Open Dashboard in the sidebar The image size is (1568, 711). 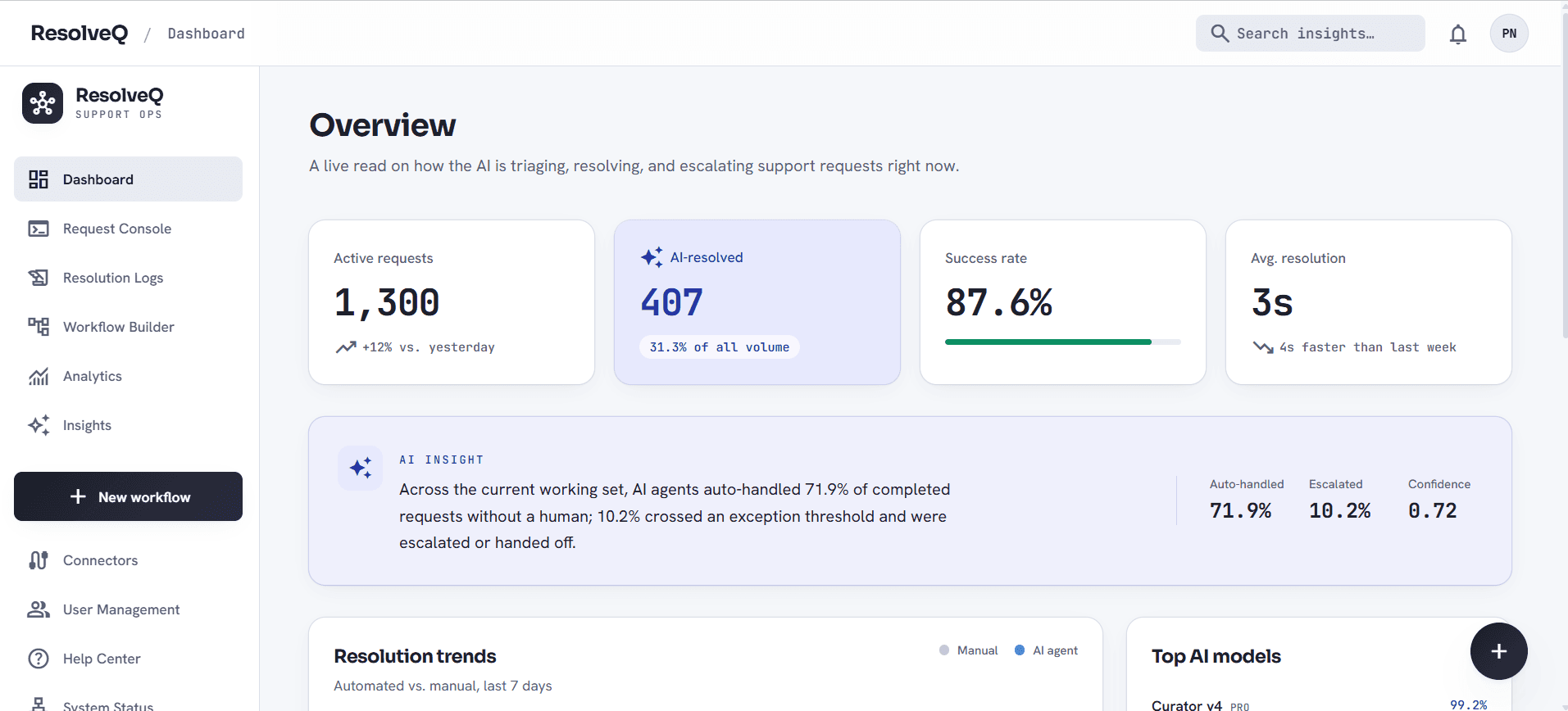128,179
